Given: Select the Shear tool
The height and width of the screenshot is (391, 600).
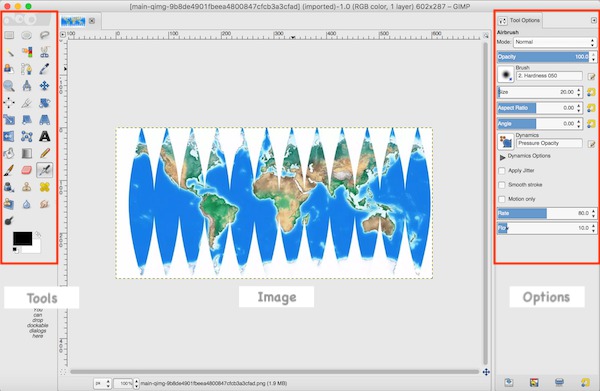Looking at the screenshot, I should tap(26, 119).
